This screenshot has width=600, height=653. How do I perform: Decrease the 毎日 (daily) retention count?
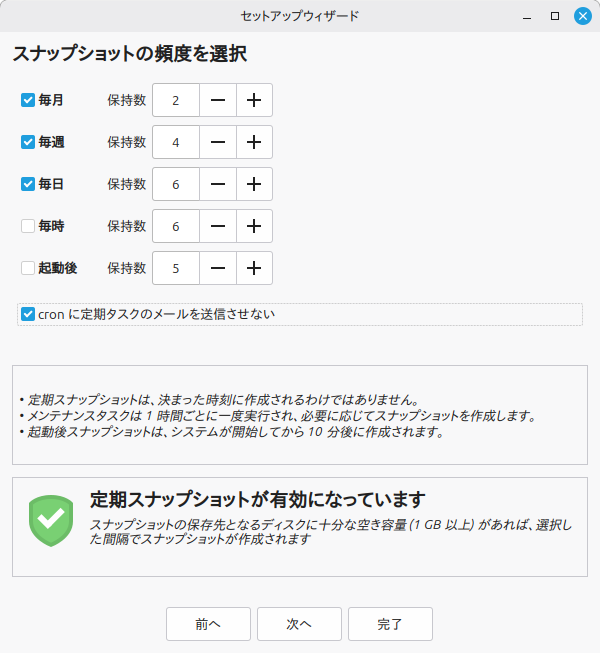coord(218,184)
